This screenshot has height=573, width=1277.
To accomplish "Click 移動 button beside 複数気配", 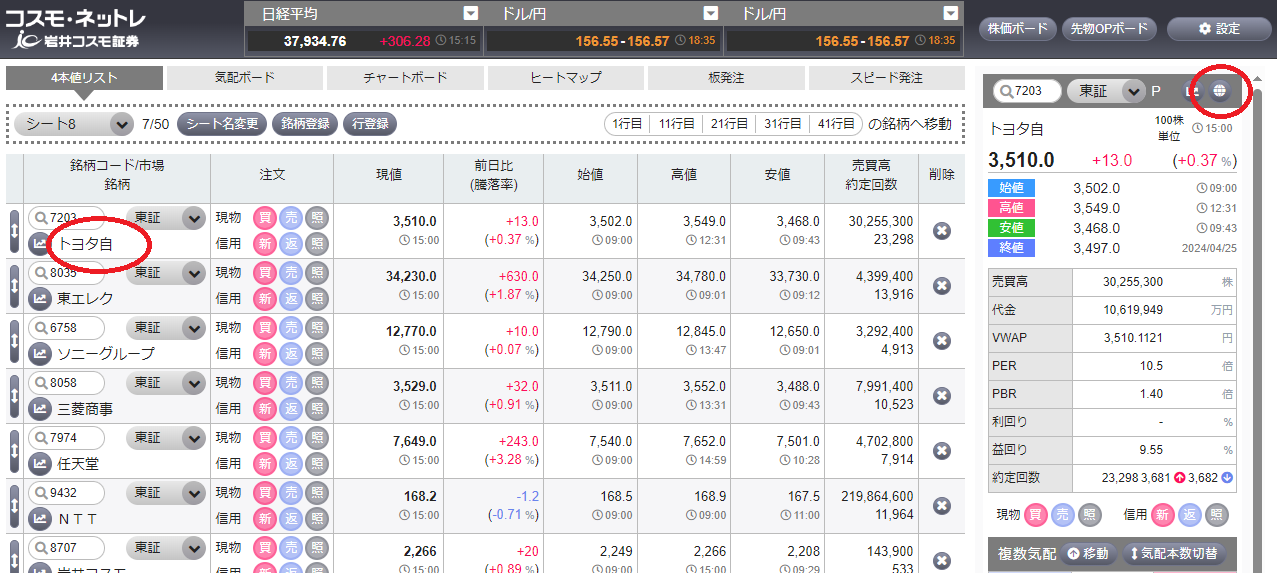I will pyautogui.click(x=1087, y=553).
